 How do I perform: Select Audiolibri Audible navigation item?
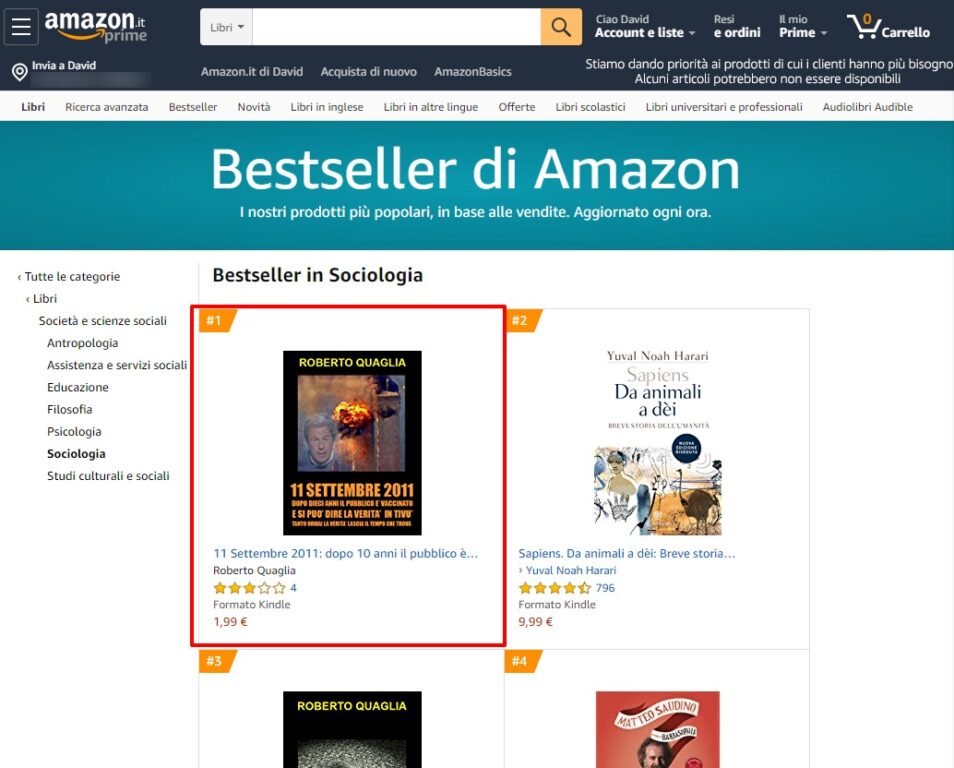(x=868, y=107)
